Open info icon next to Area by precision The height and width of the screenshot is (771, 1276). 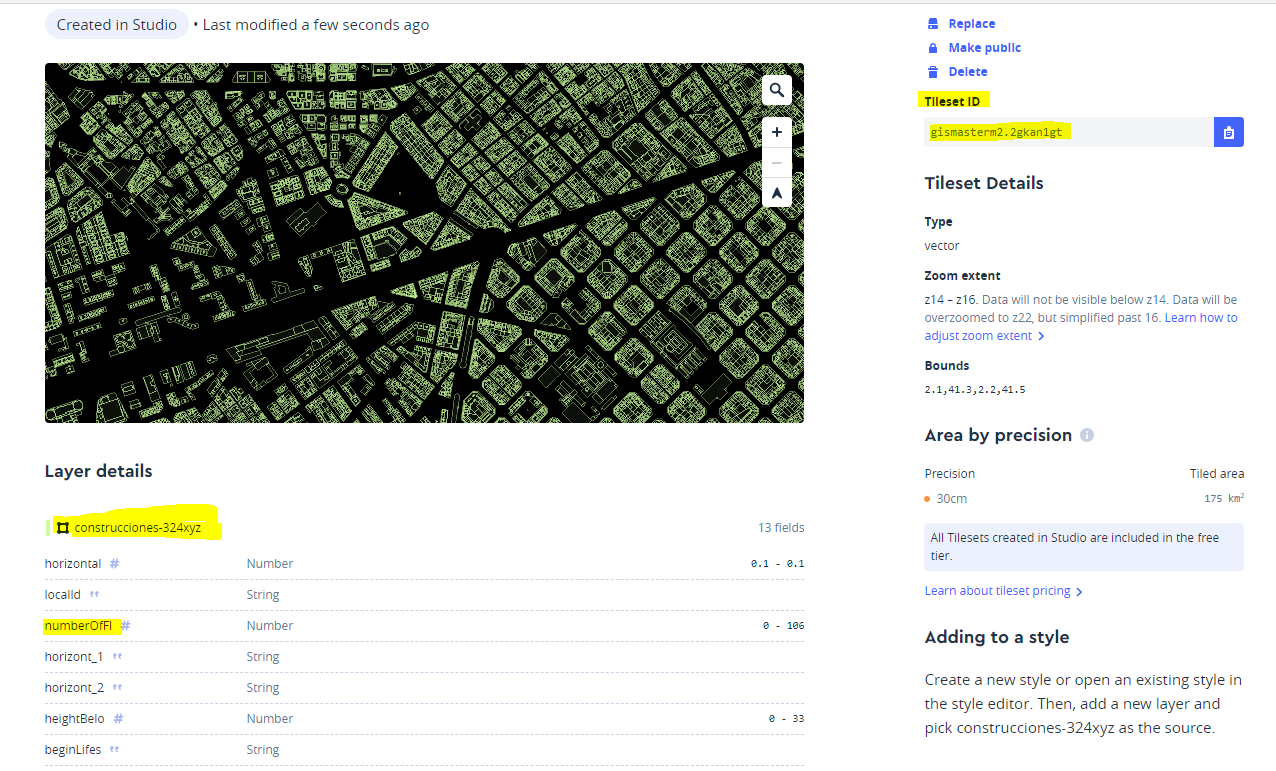1087,435
